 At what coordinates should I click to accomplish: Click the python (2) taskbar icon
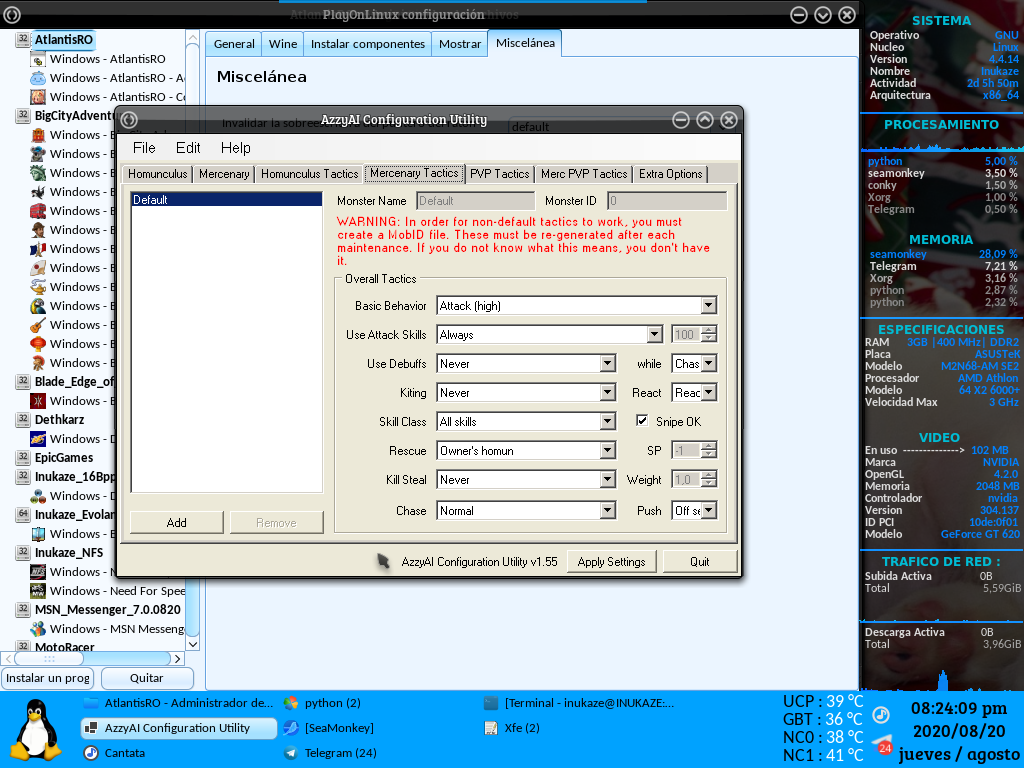291,703
